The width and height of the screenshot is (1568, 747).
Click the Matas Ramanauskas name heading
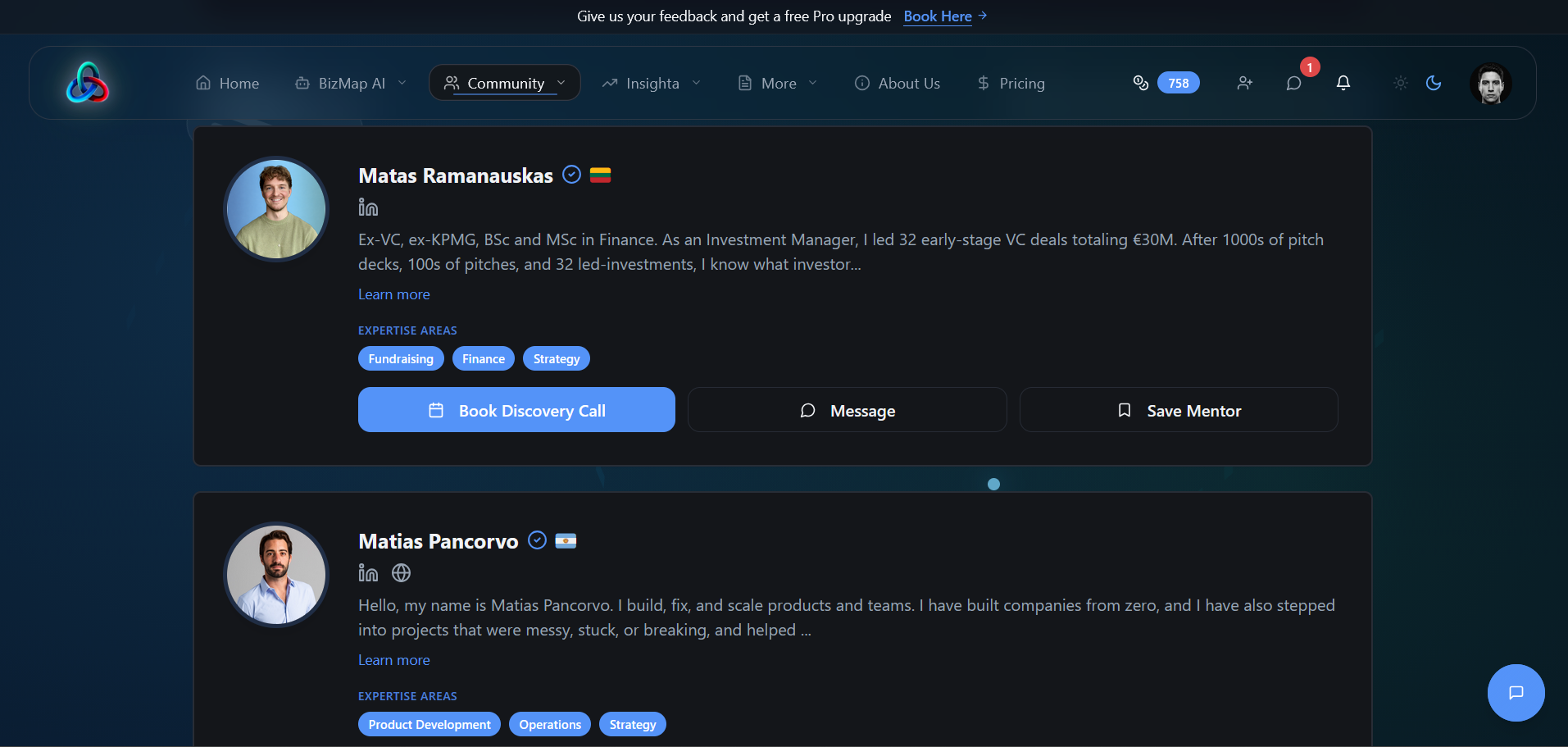click(456, 175)
